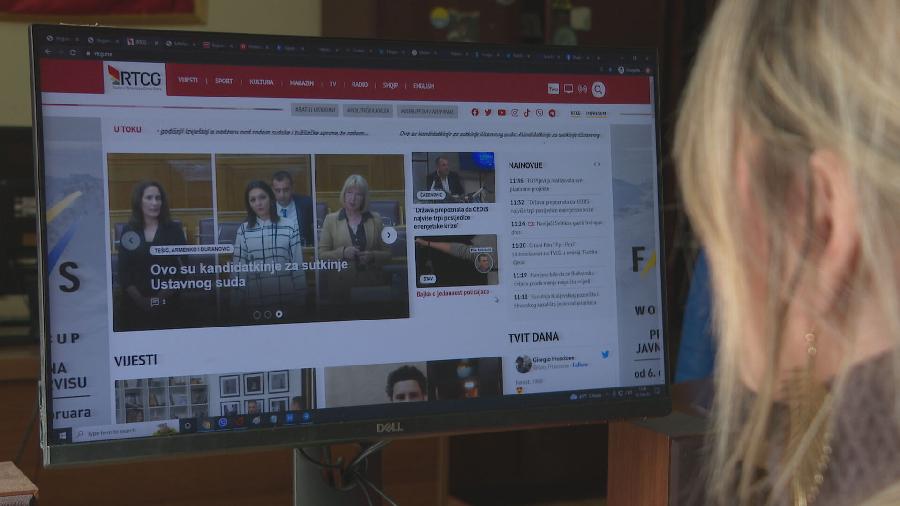Screen dimensions: 900x506
Task: Open RTCG's YouTube channel icon
Action: (x=501, y=112)
